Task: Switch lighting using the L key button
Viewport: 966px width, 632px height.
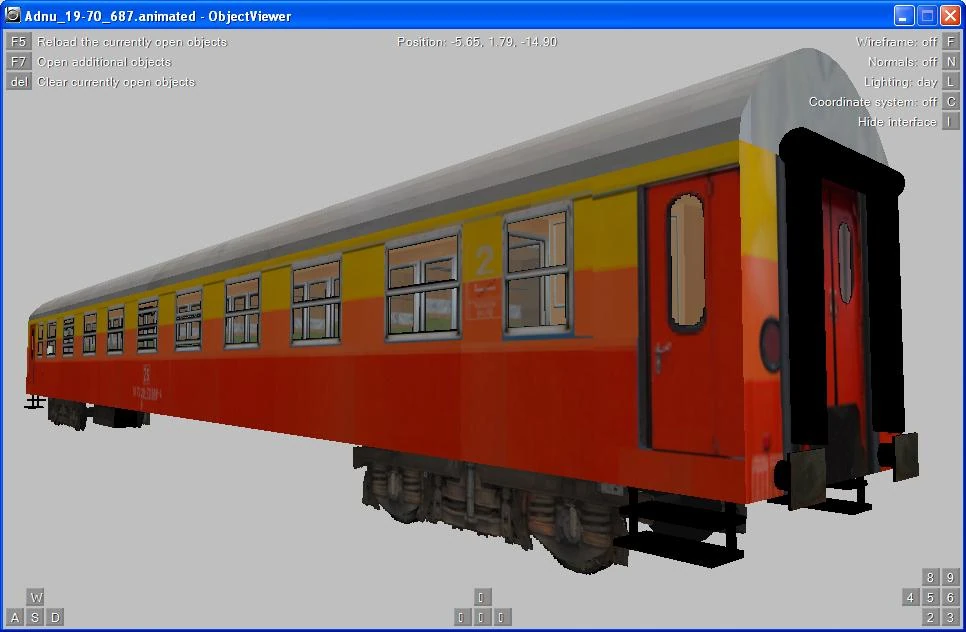Action: click(x=951, y=82)
